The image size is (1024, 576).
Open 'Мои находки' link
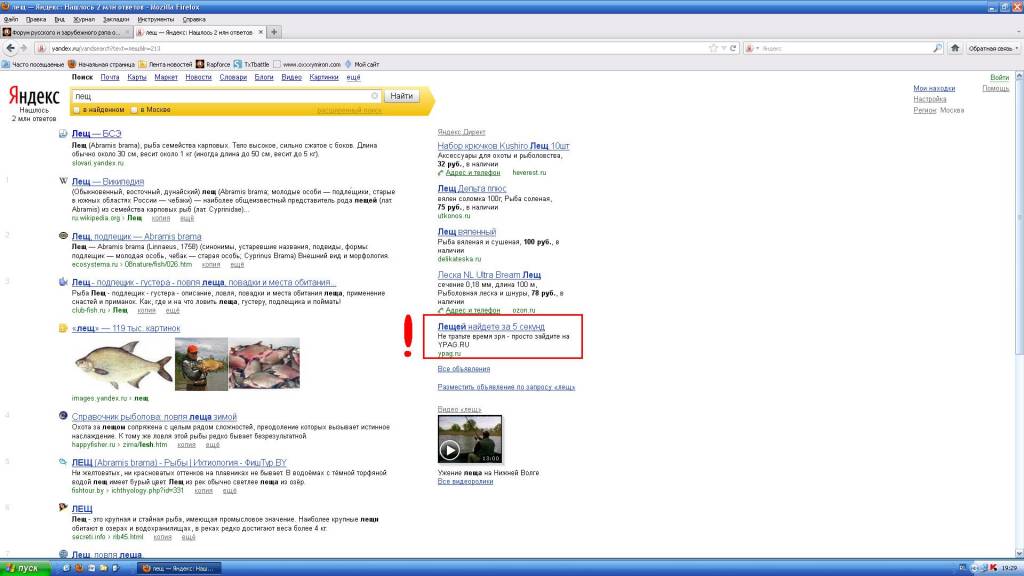coord(934,88)
